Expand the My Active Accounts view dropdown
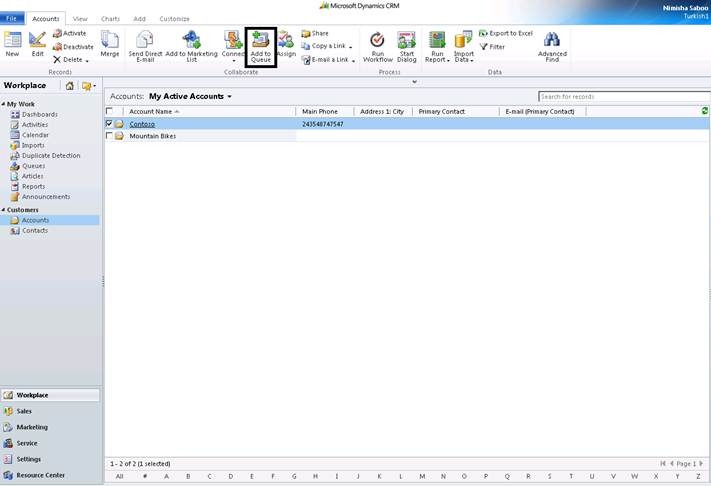 click(230, 97)
